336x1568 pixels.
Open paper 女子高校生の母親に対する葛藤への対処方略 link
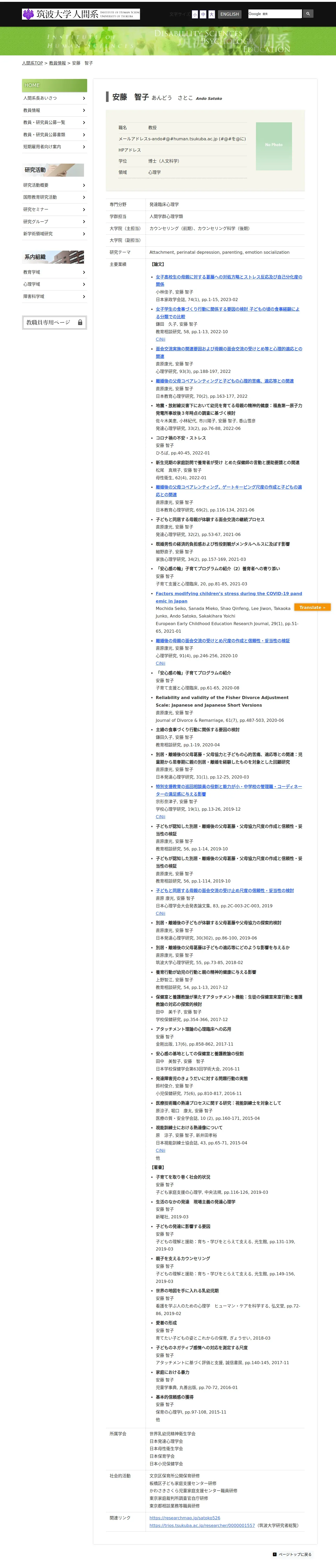[x=229, y=281]
